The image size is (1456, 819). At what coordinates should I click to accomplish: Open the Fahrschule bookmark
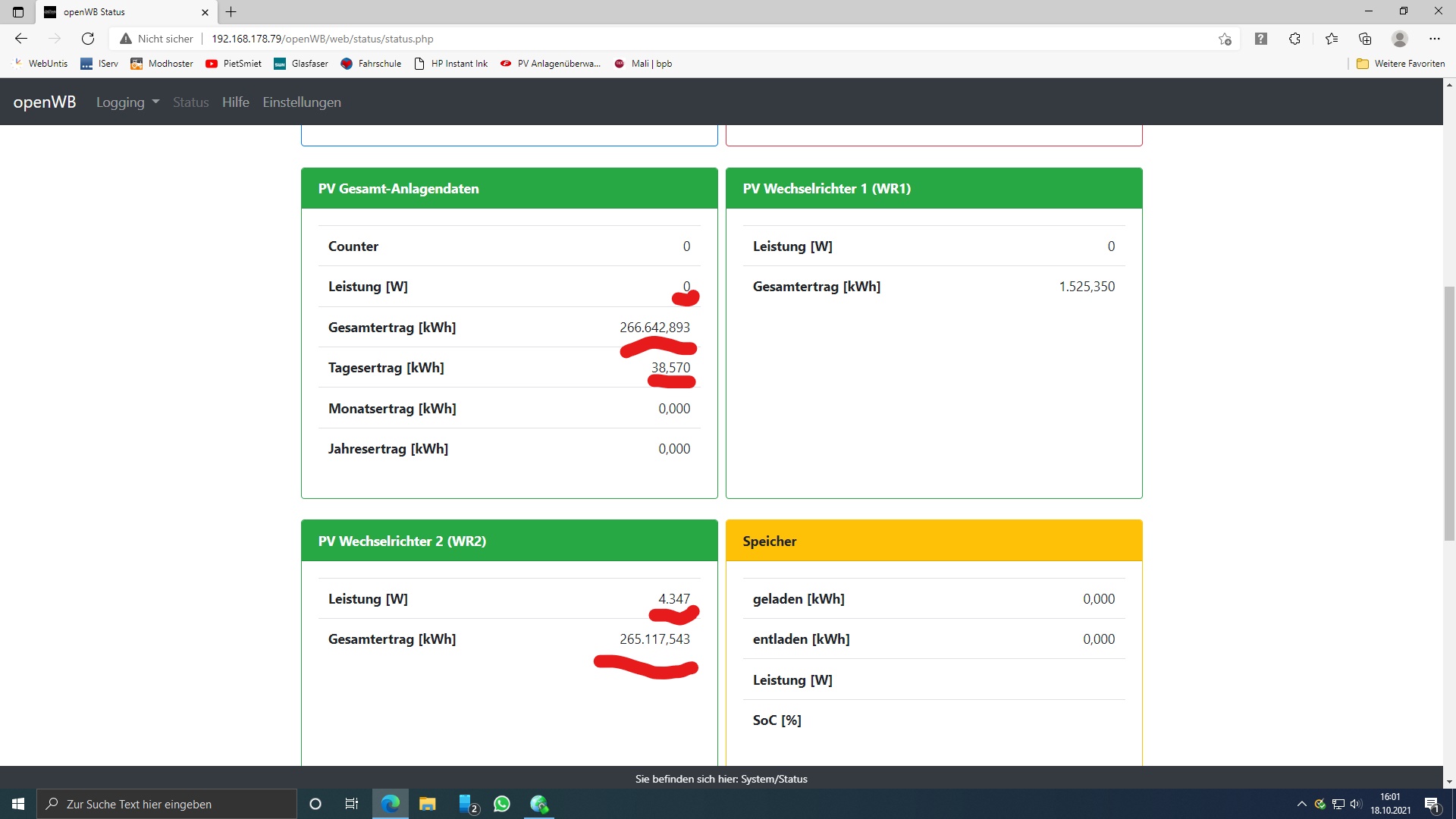[x=371, y=64]
